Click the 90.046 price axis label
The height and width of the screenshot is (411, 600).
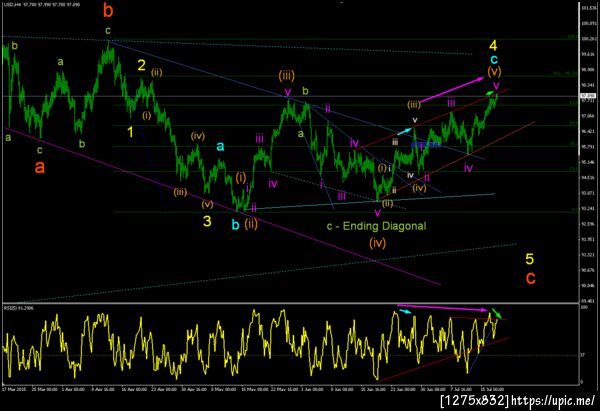tap(587, 285)
